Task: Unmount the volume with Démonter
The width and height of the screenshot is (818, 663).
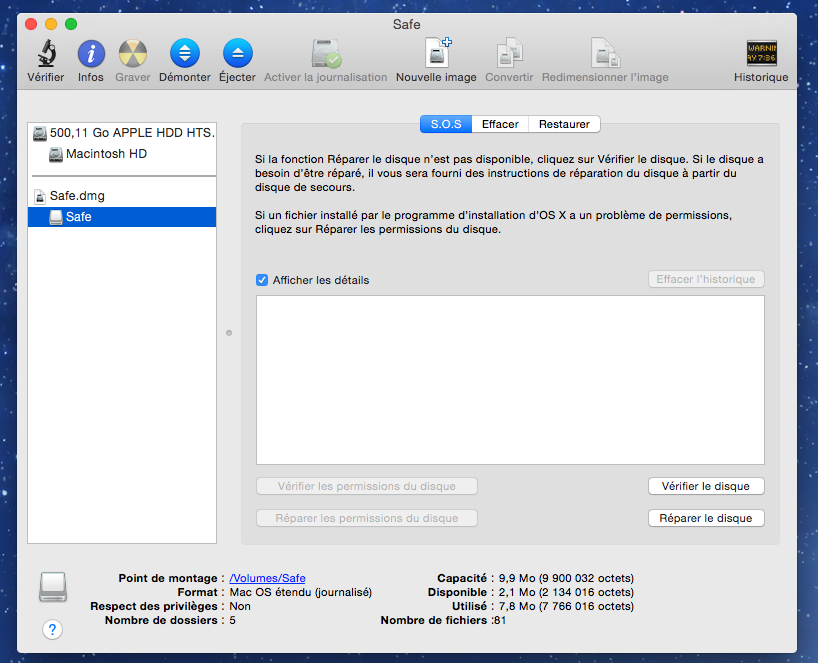Action: pos(185,53)
